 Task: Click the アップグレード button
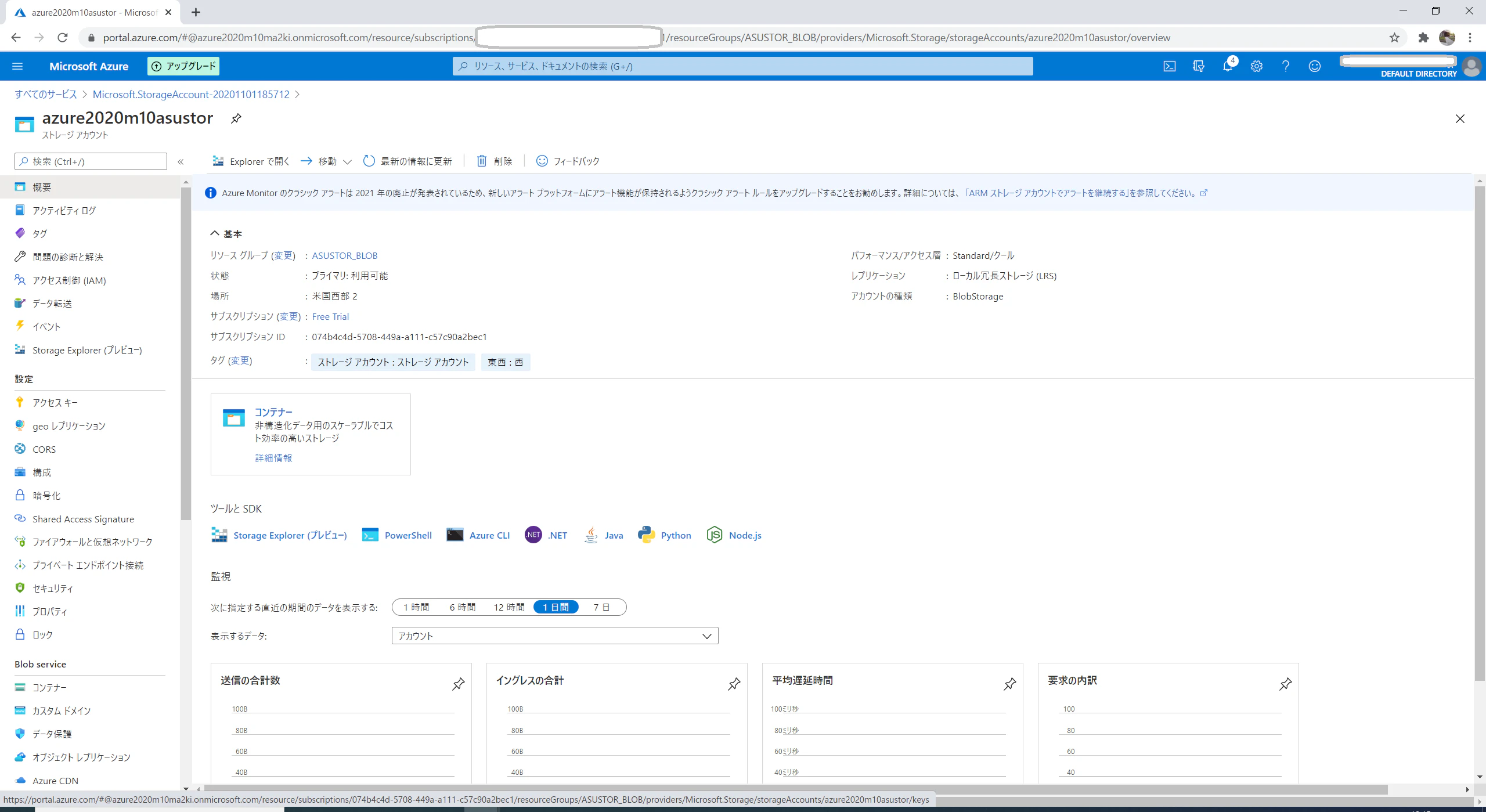coord(183,66)
